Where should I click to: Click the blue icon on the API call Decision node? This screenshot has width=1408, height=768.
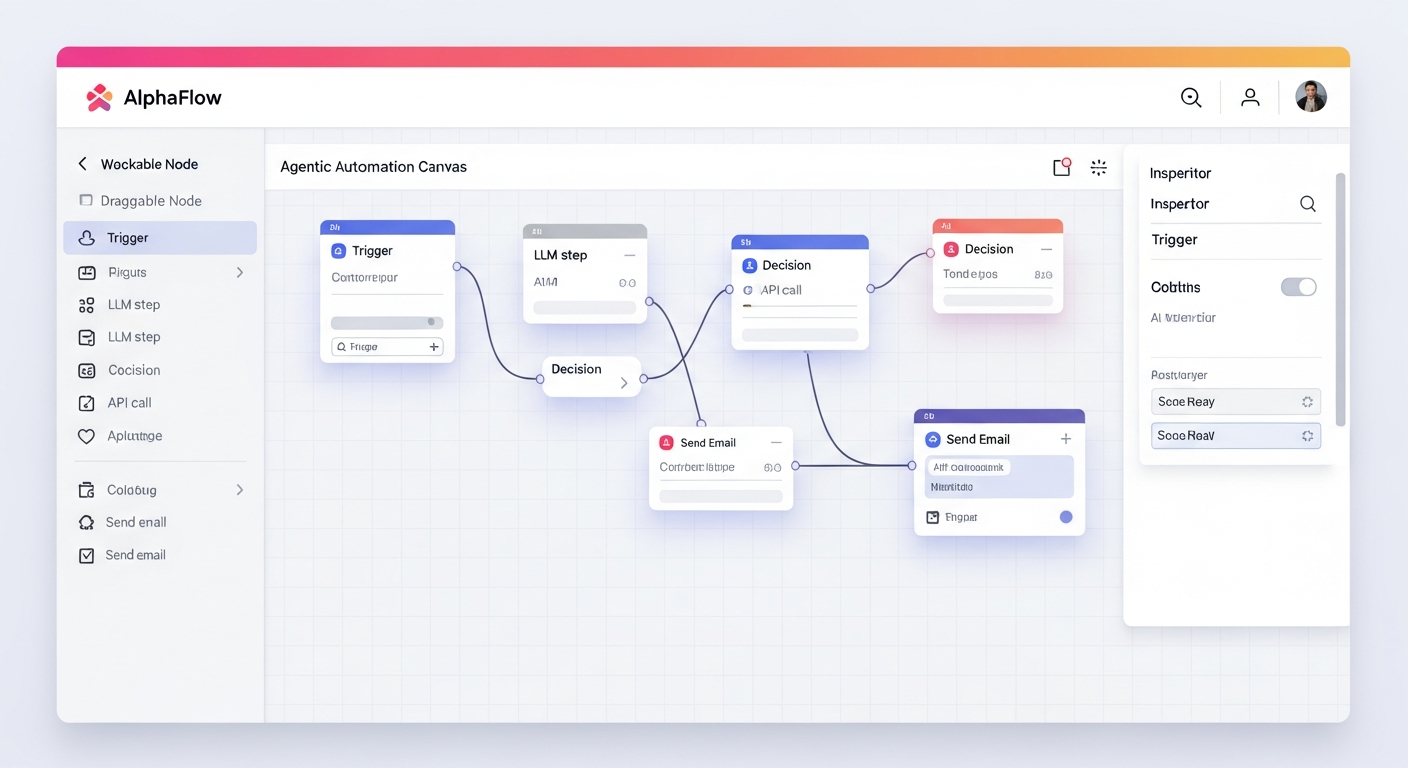tap(750, 265)
